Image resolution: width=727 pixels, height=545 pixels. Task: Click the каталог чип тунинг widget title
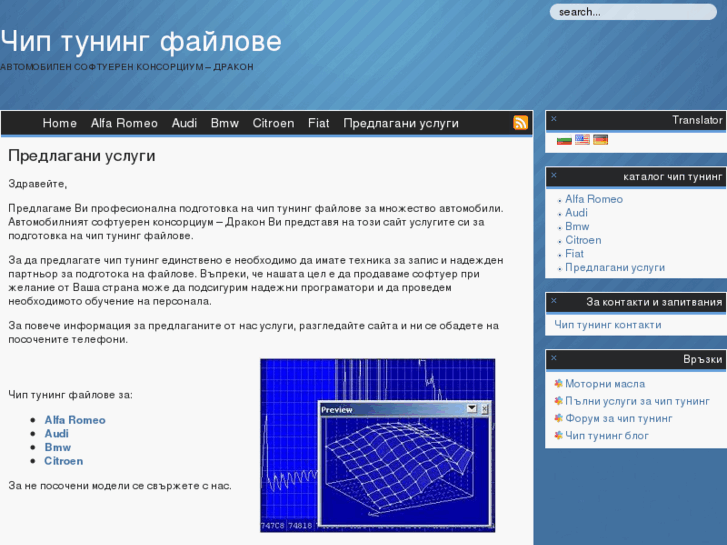(673, 177)
